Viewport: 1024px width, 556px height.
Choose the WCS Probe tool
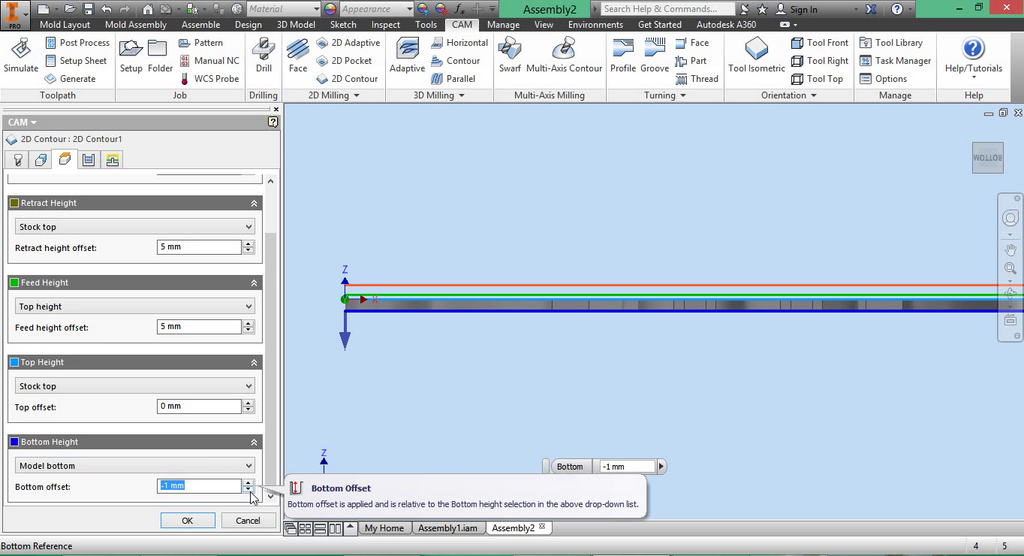tap(209, 78)
